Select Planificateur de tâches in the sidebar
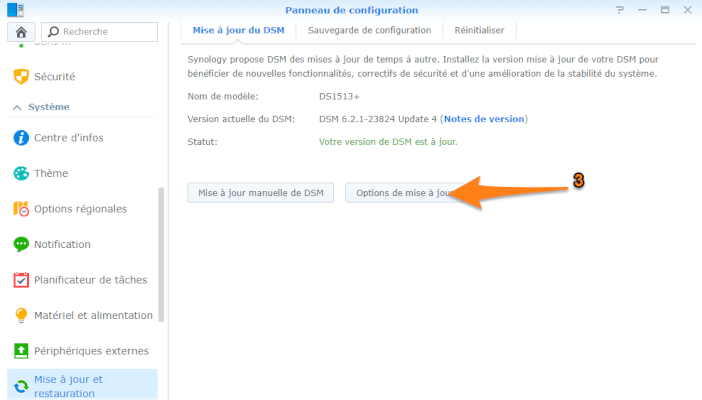The image size is (702, 400). [x=82, y=280]
